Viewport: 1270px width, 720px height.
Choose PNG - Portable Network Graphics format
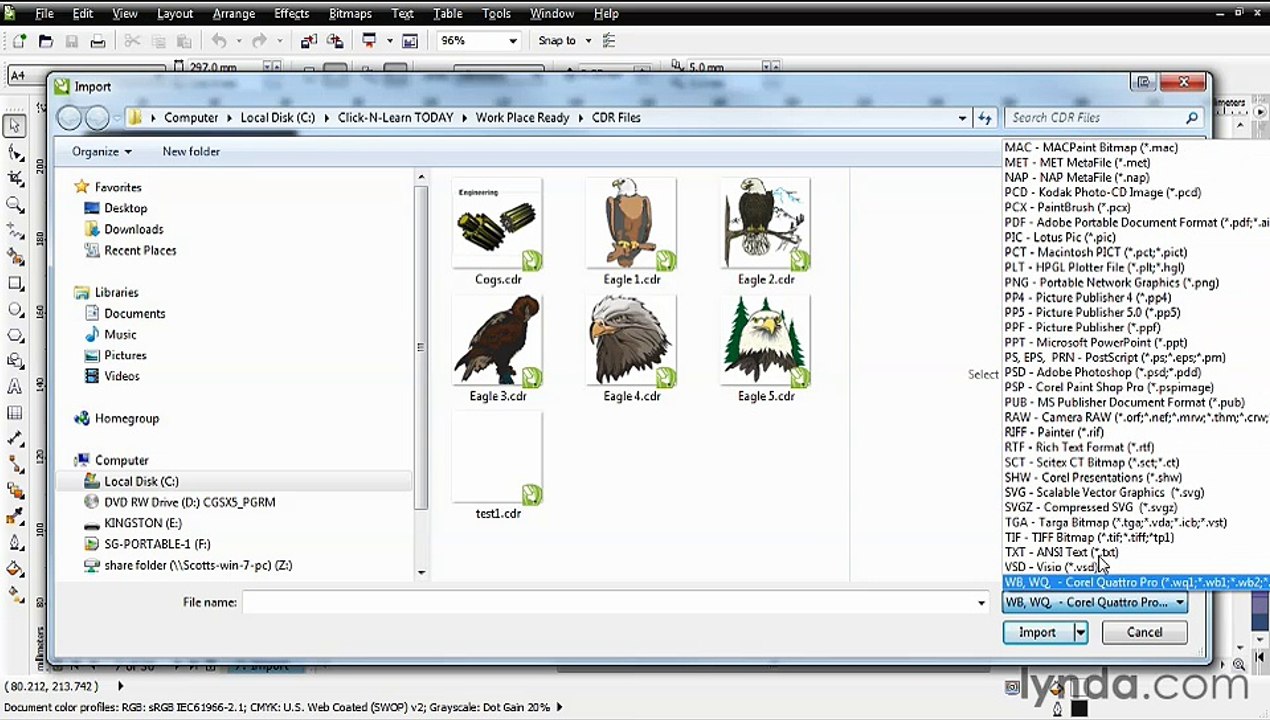click(x=1112, y=283)
